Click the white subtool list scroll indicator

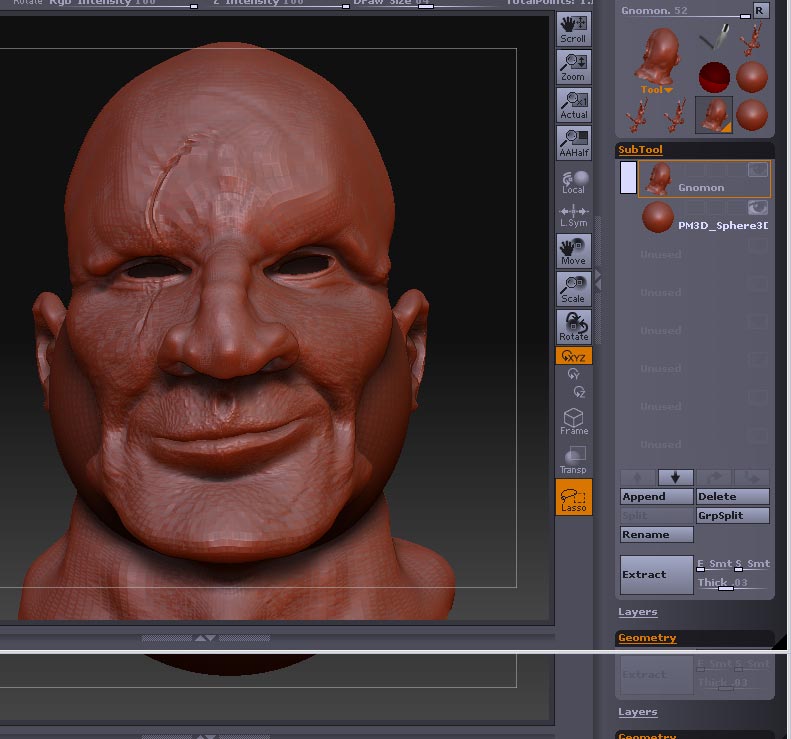pyautogui.click(x=628, y=178)
